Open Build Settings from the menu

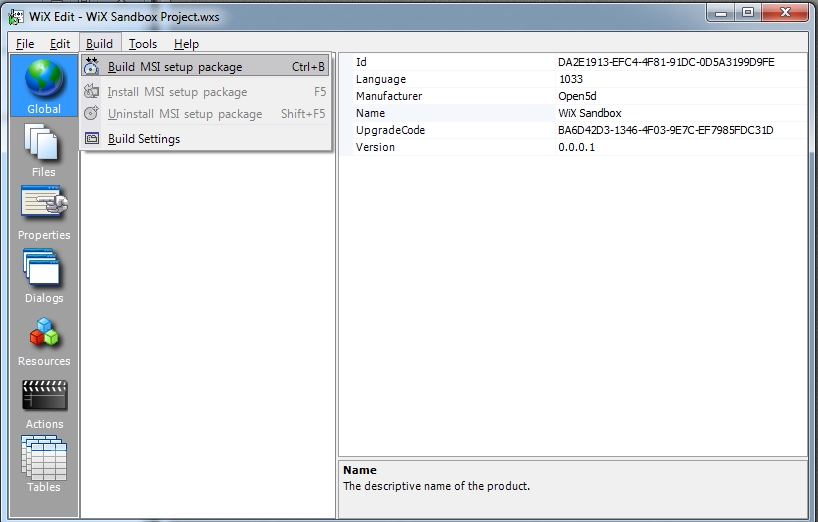(x=144, y=139)
